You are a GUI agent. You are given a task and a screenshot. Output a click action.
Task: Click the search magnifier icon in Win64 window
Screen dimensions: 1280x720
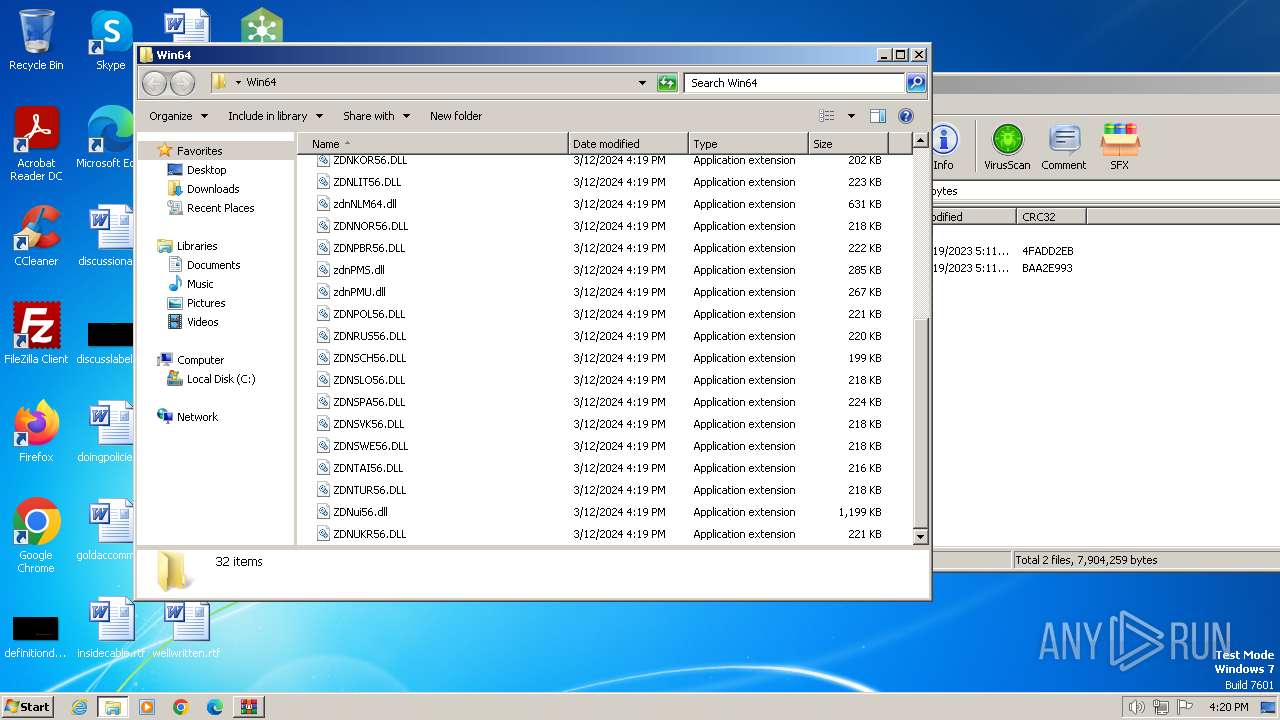coord(915,83)
